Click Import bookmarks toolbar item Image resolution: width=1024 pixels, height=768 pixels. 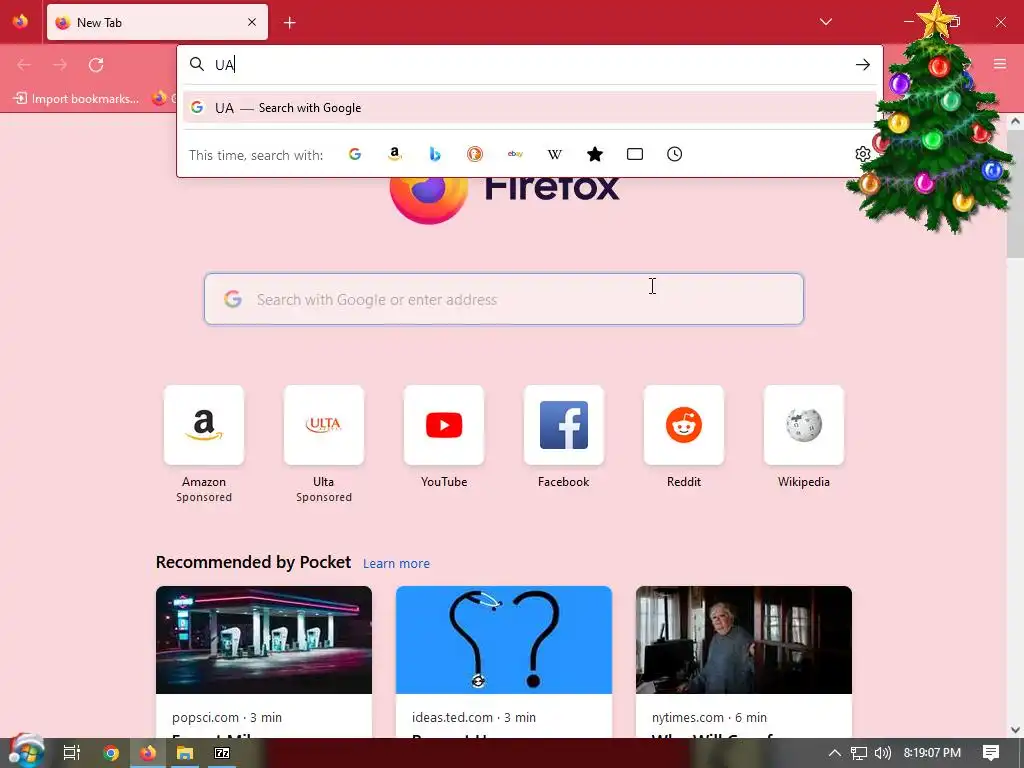[x=76, y=99]
